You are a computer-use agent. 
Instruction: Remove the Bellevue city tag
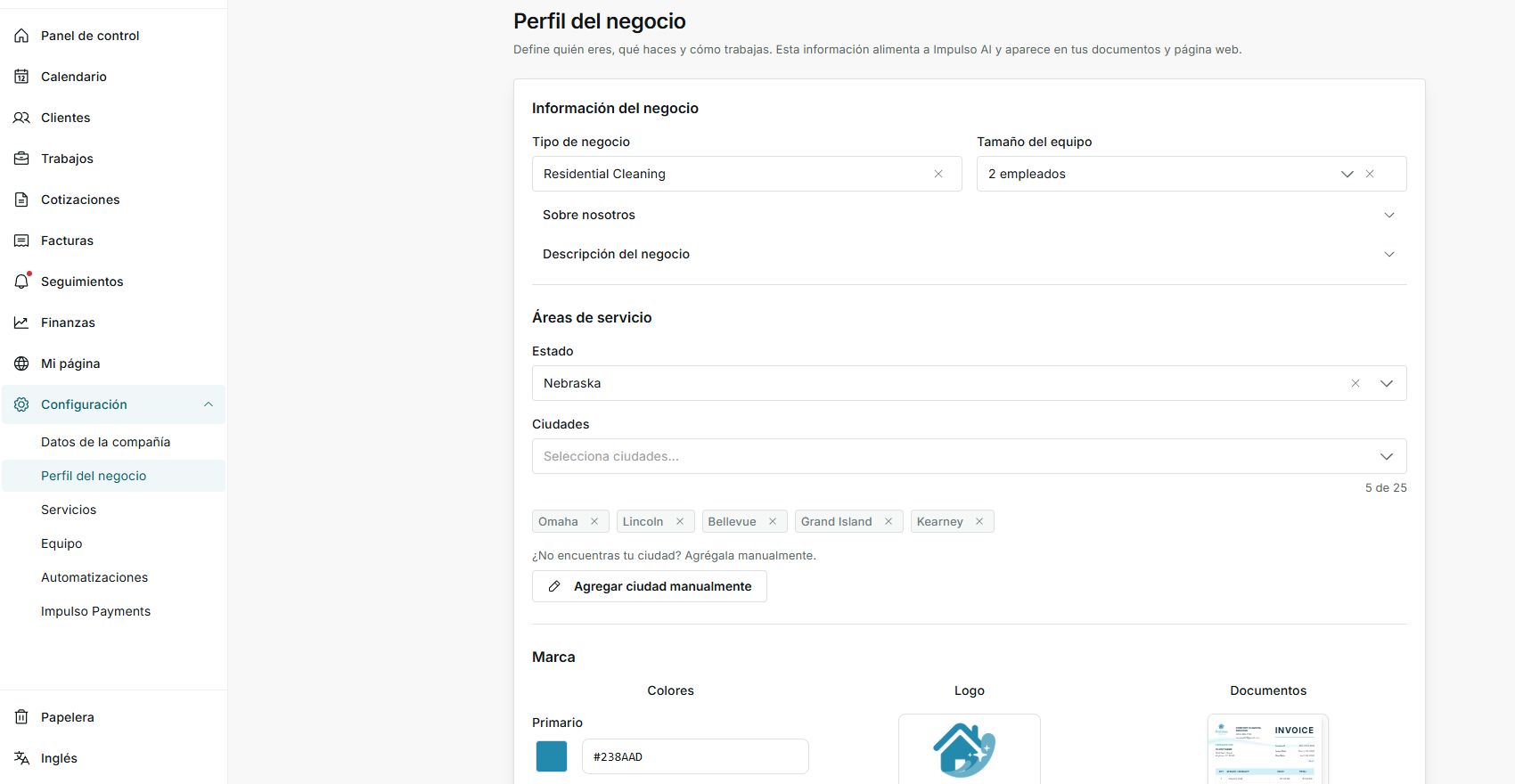click(773, 521)
